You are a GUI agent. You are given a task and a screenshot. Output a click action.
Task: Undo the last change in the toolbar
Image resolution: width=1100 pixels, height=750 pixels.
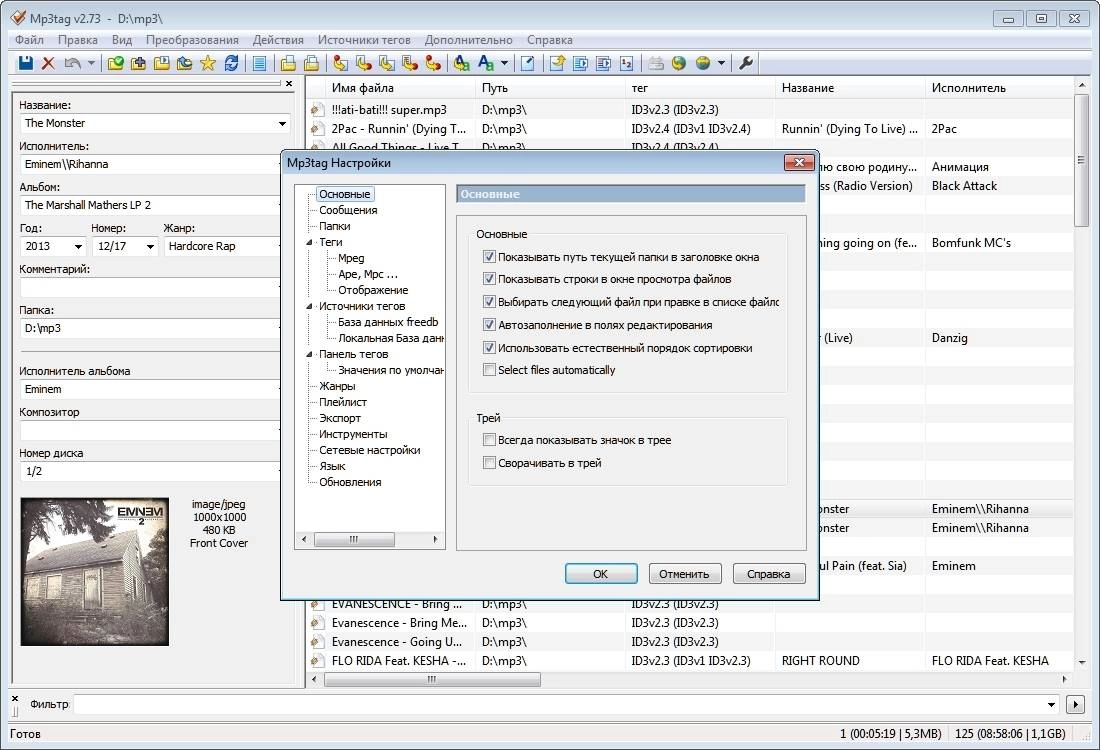72,63
